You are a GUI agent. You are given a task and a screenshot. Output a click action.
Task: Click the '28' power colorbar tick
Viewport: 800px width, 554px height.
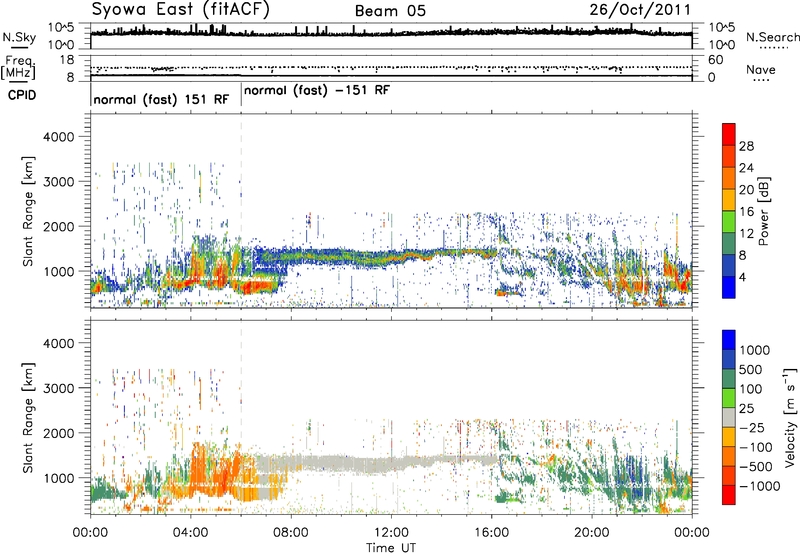746,146
